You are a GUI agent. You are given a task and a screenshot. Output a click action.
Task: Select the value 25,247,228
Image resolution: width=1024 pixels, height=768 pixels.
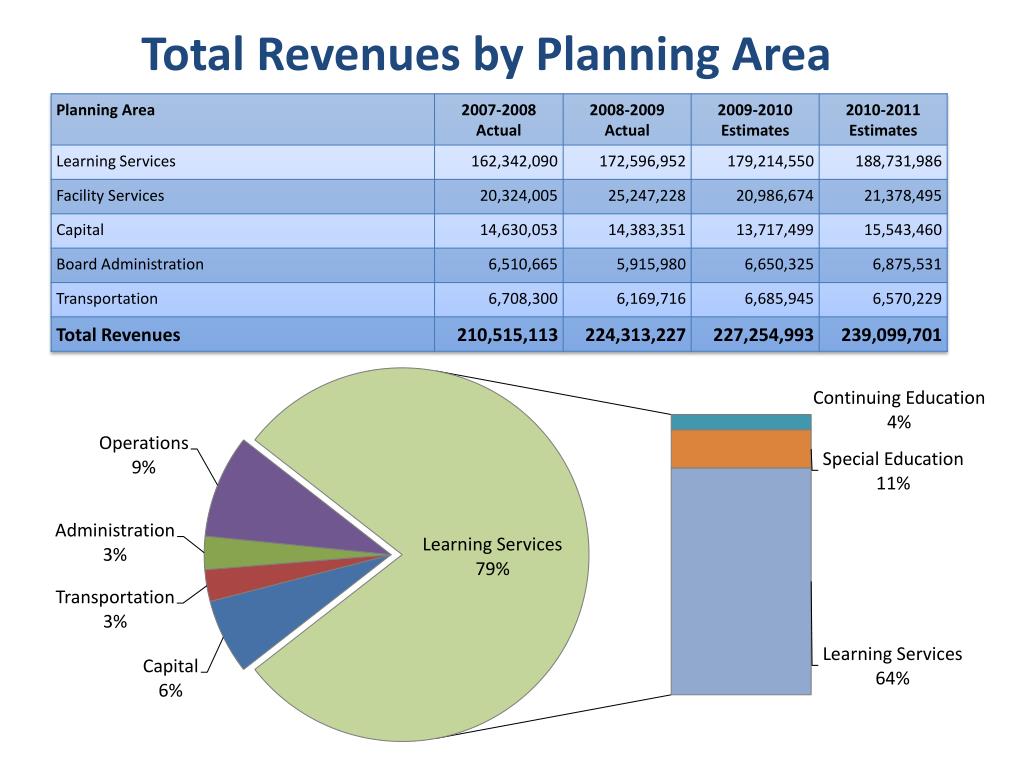pyautogui.click(x=647, y=196)
